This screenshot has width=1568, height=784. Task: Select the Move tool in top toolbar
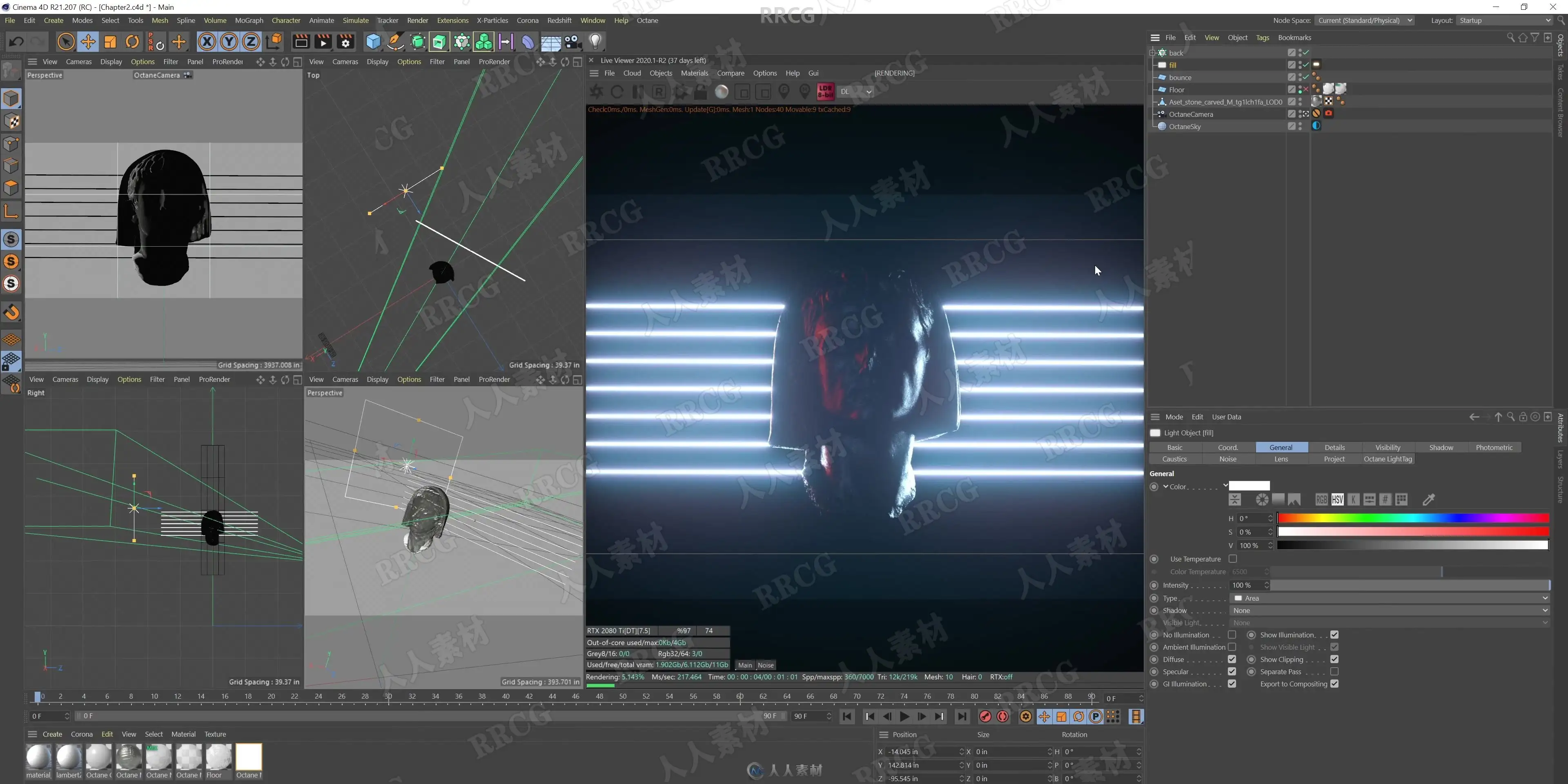[88, 42]
